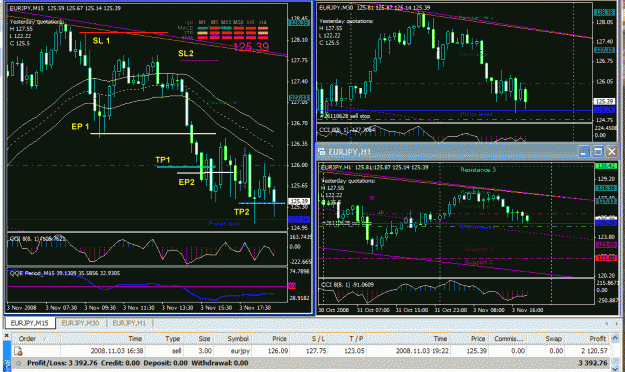Switch to the EURJPY,M15 chart tab
The height and width of the screenshot is (372, 625).
(x=29, y=323)
